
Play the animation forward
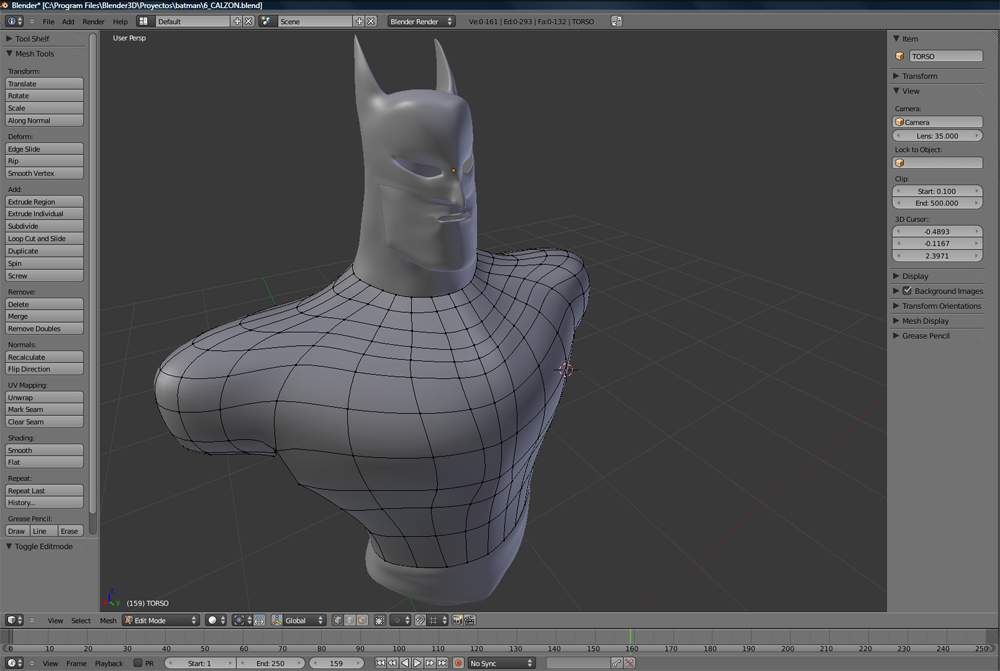coord(418,663)
